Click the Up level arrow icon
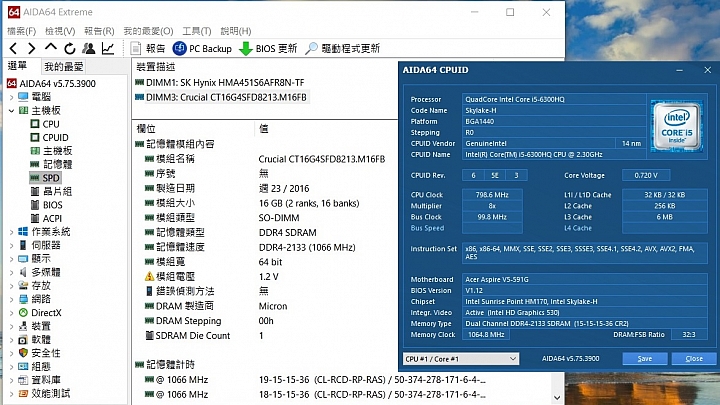The height and width of the screenshot is (405, 720). click(x=50, y=48)
